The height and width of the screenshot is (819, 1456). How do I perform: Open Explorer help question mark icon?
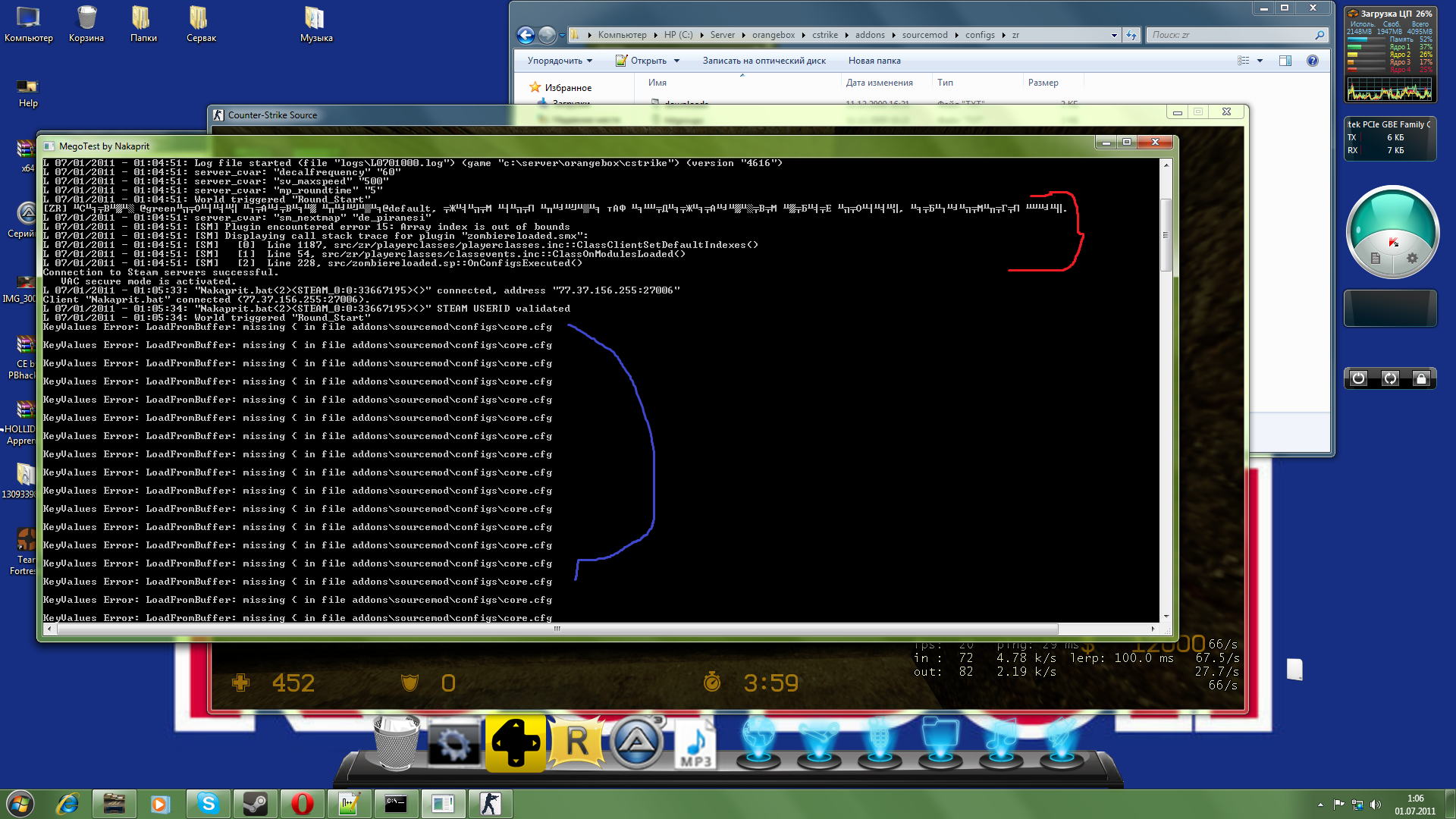pos(1313,61)
